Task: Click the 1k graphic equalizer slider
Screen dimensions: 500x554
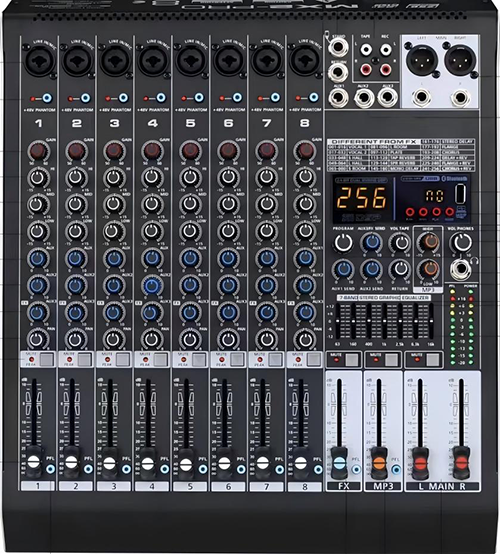Action: point(384,320)
